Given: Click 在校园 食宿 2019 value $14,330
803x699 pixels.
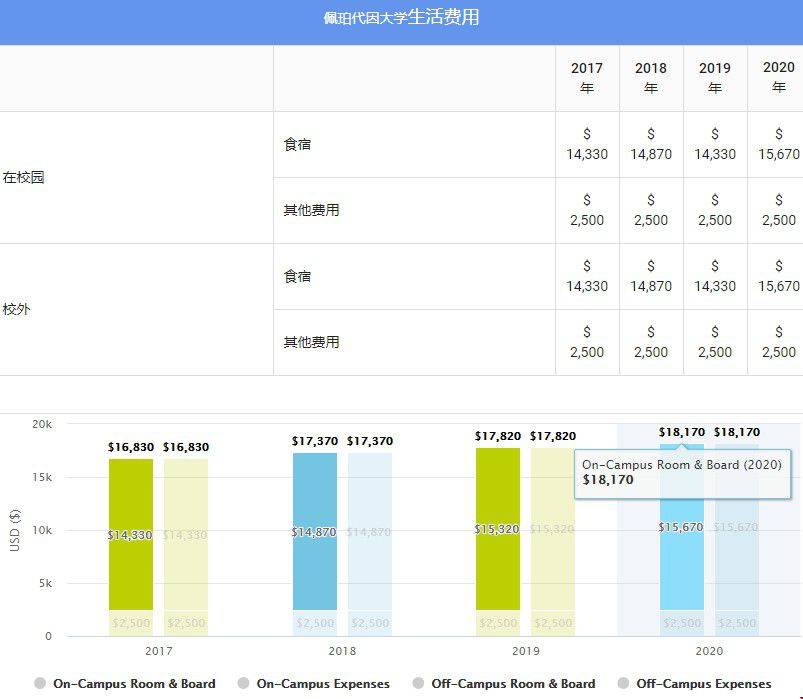Looking at the screenshot, I should [x=715, y=144].
